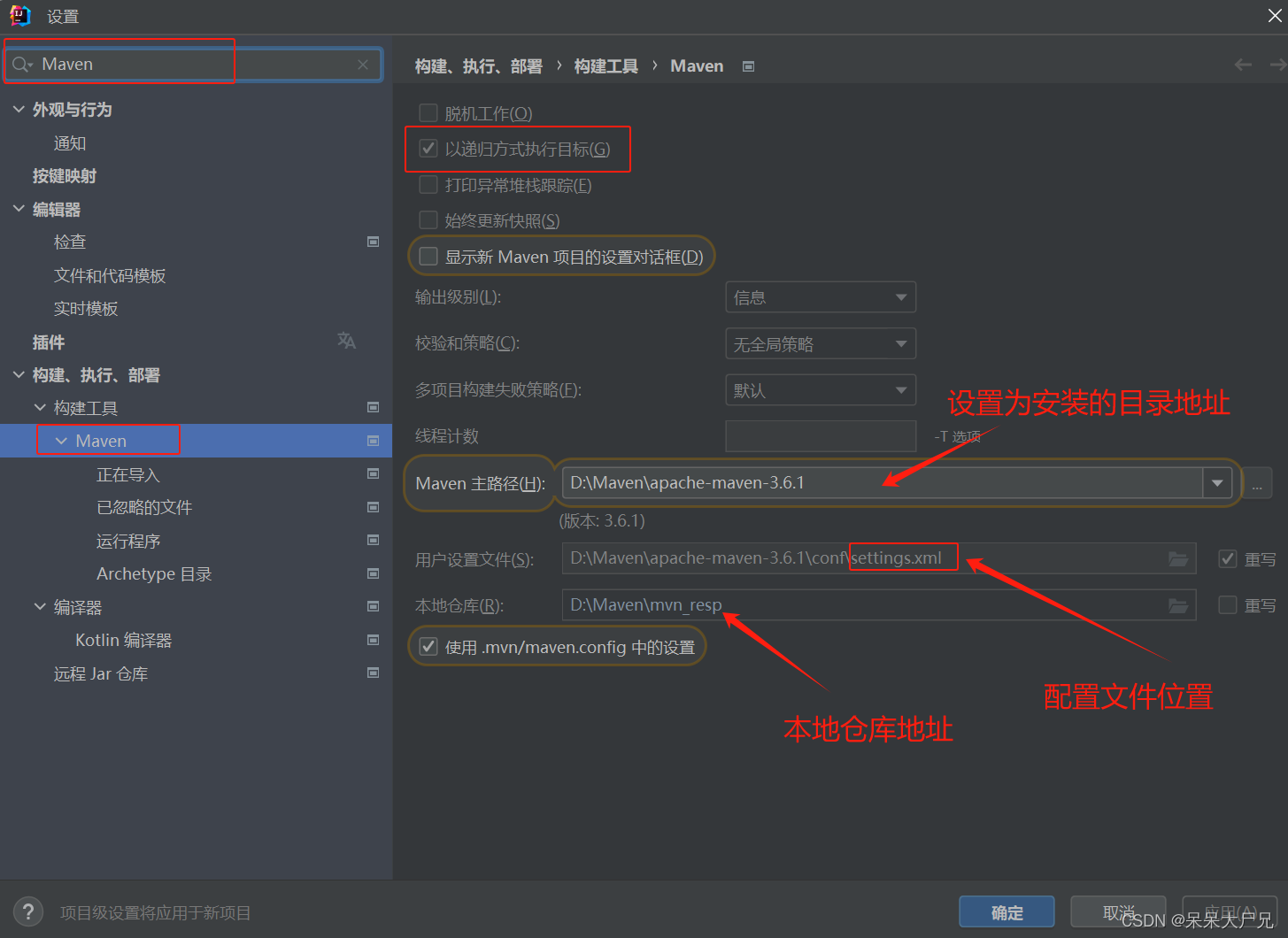
Task: Click the project-level icon beside 运行程序
Action: (373, 540)
